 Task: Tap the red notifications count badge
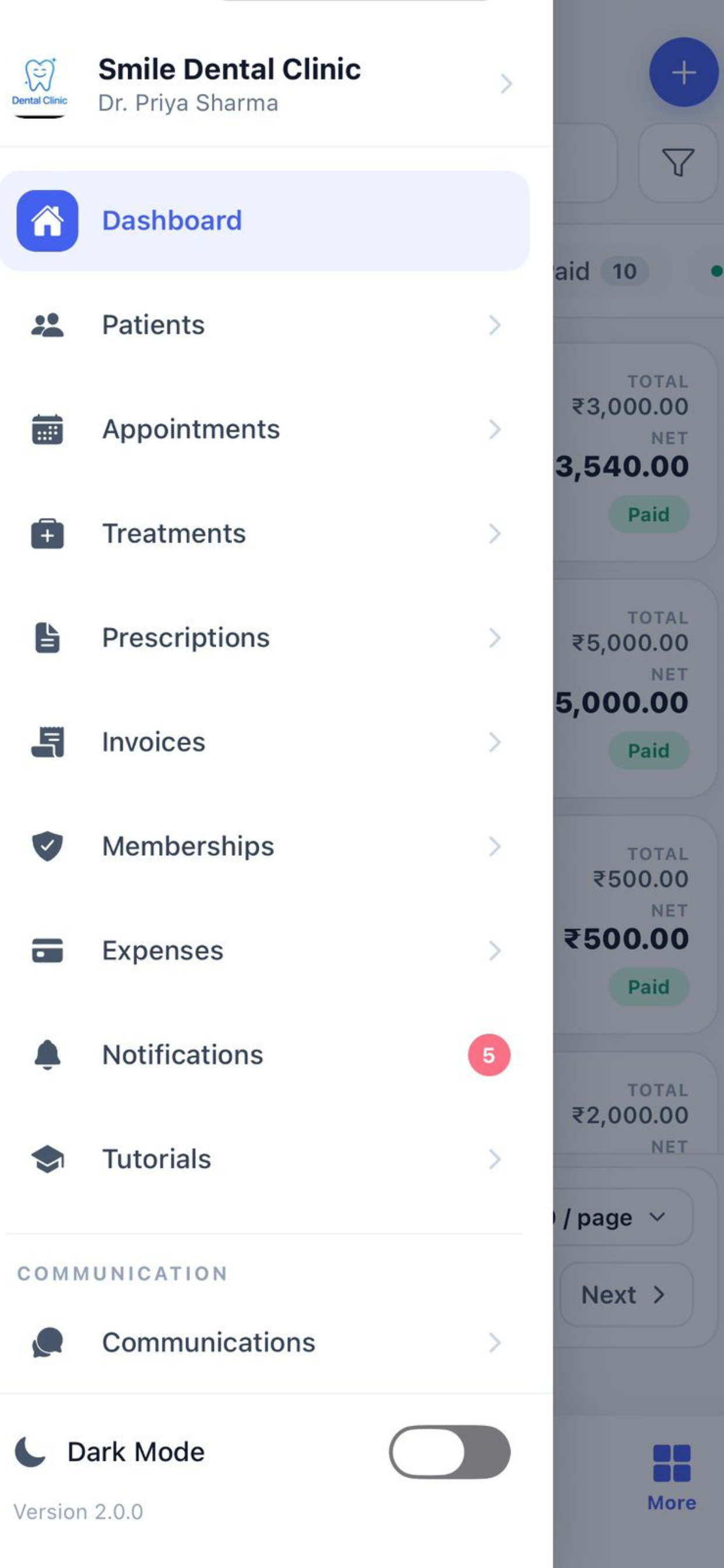[489, 1055]
